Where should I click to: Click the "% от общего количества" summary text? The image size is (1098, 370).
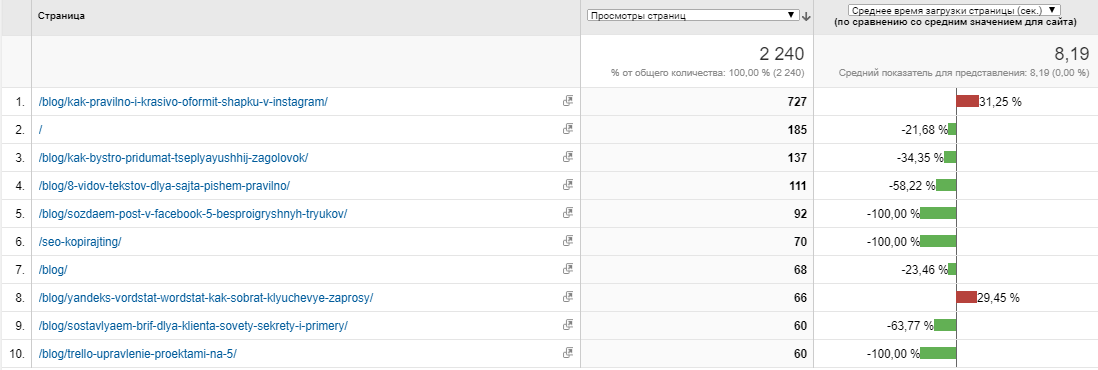point(707,73)
